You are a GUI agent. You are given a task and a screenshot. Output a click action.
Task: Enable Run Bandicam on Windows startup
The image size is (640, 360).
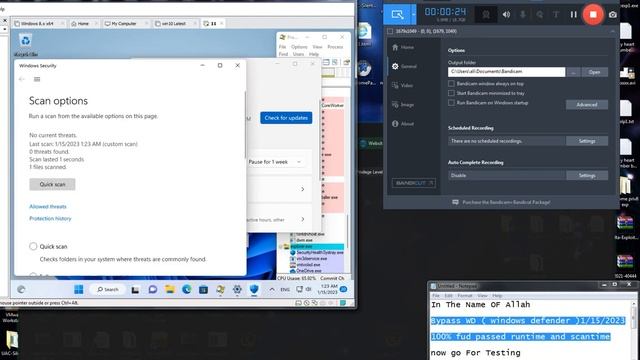(451, 103)
